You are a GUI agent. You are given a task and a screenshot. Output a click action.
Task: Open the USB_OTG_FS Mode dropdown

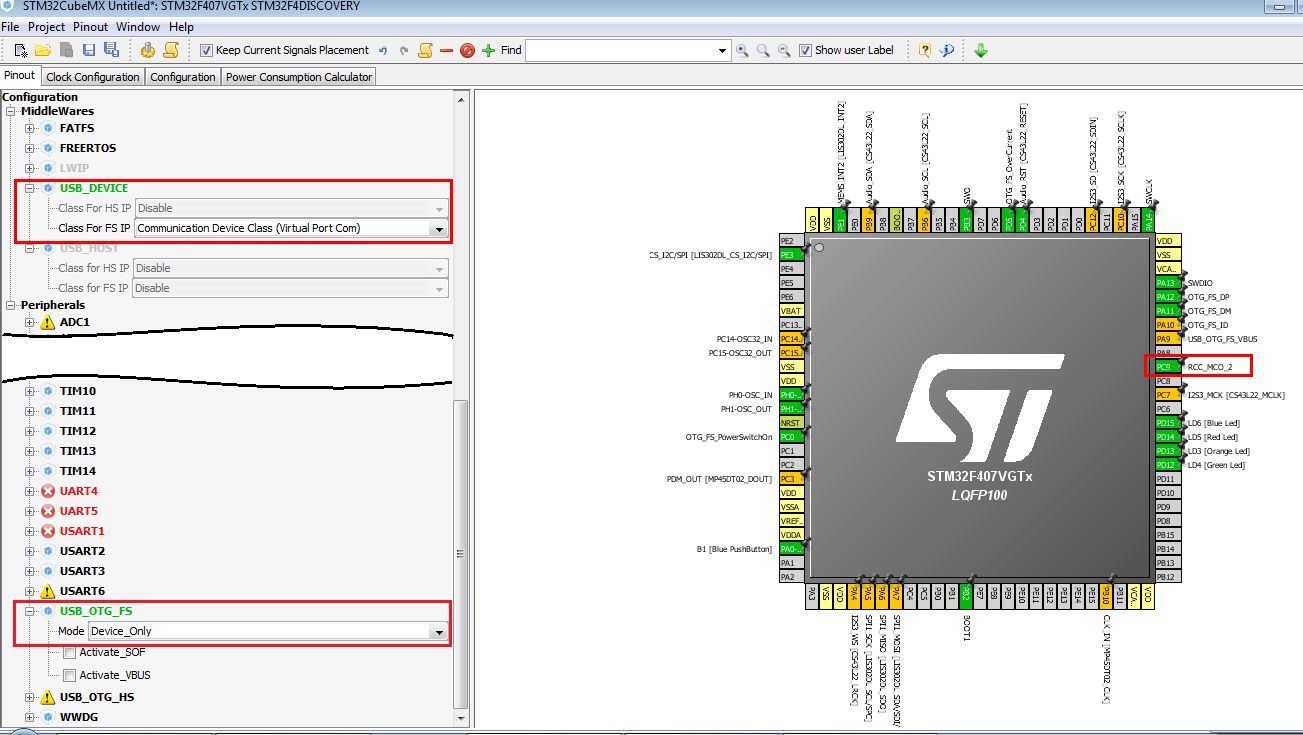437,631
